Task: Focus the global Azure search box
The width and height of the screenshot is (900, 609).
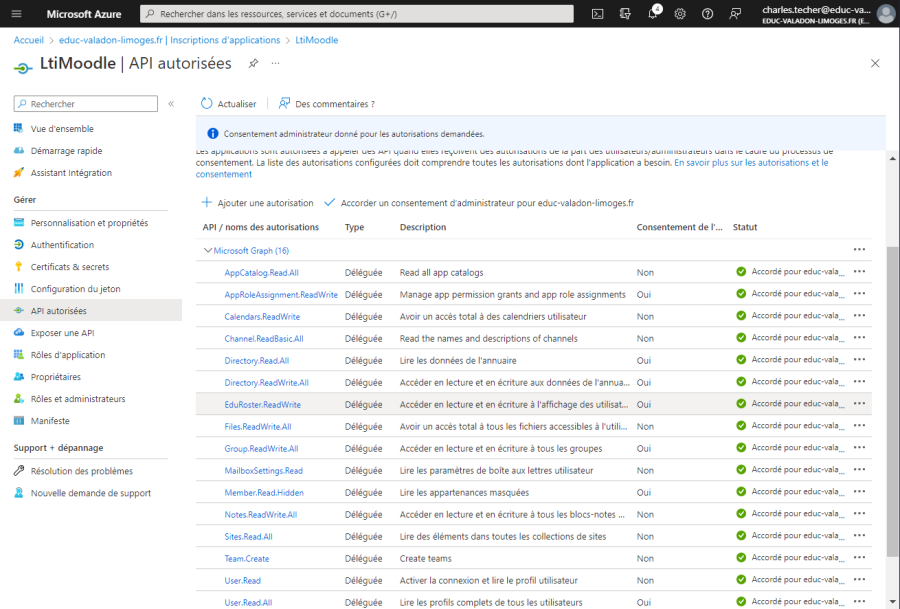Action: [356, 14]
